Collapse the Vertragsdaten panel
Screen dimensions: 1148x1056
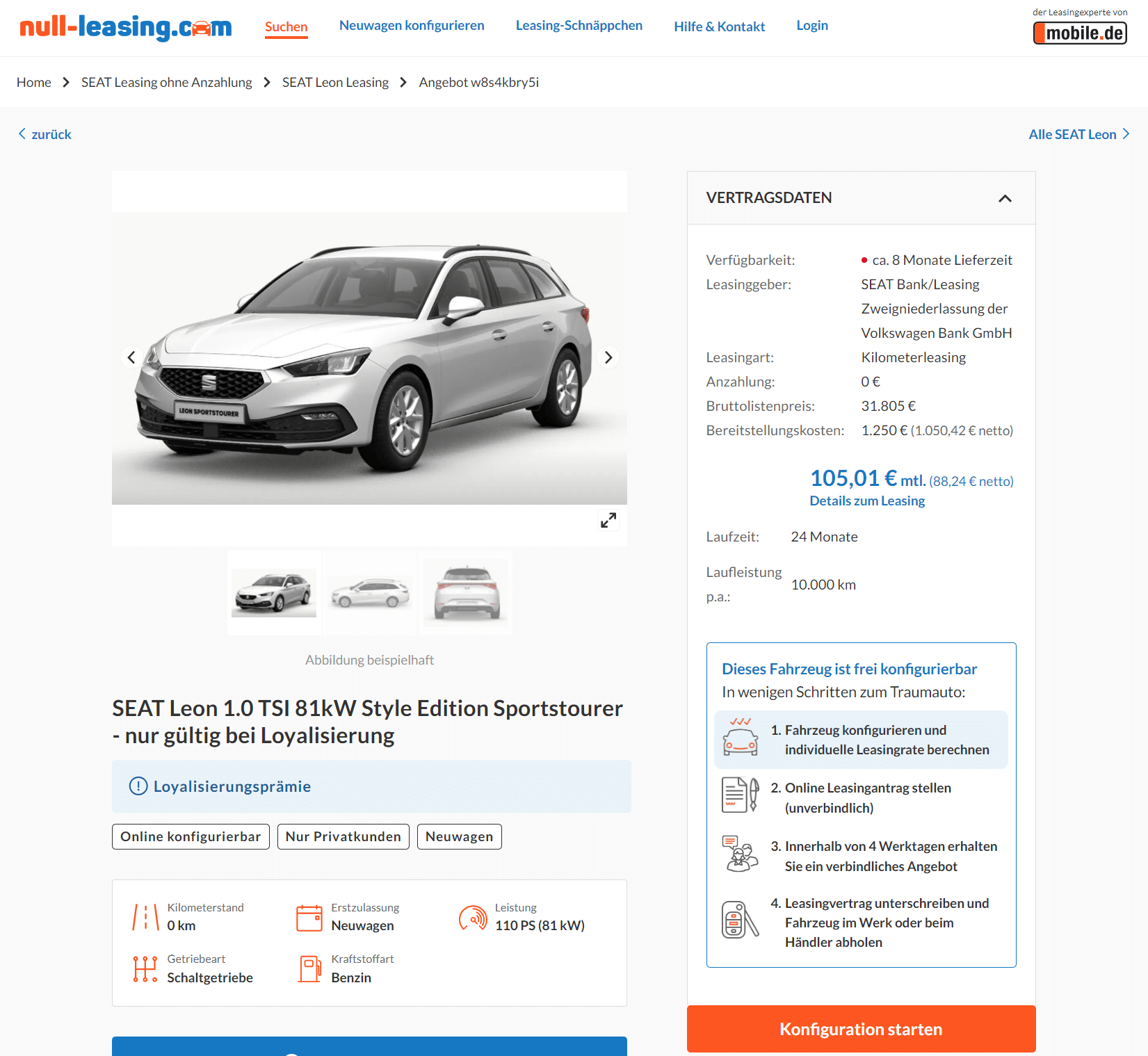pyautogui.click(x=1005, y=198)
